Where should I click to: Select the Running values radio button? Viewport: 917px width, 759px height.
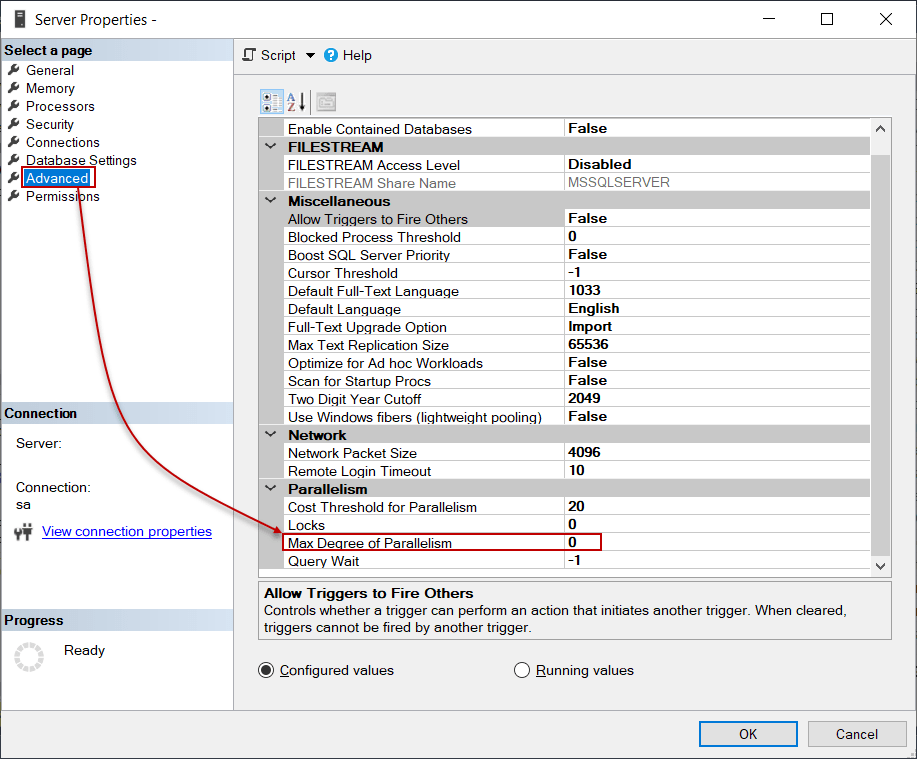coord(522,670)
